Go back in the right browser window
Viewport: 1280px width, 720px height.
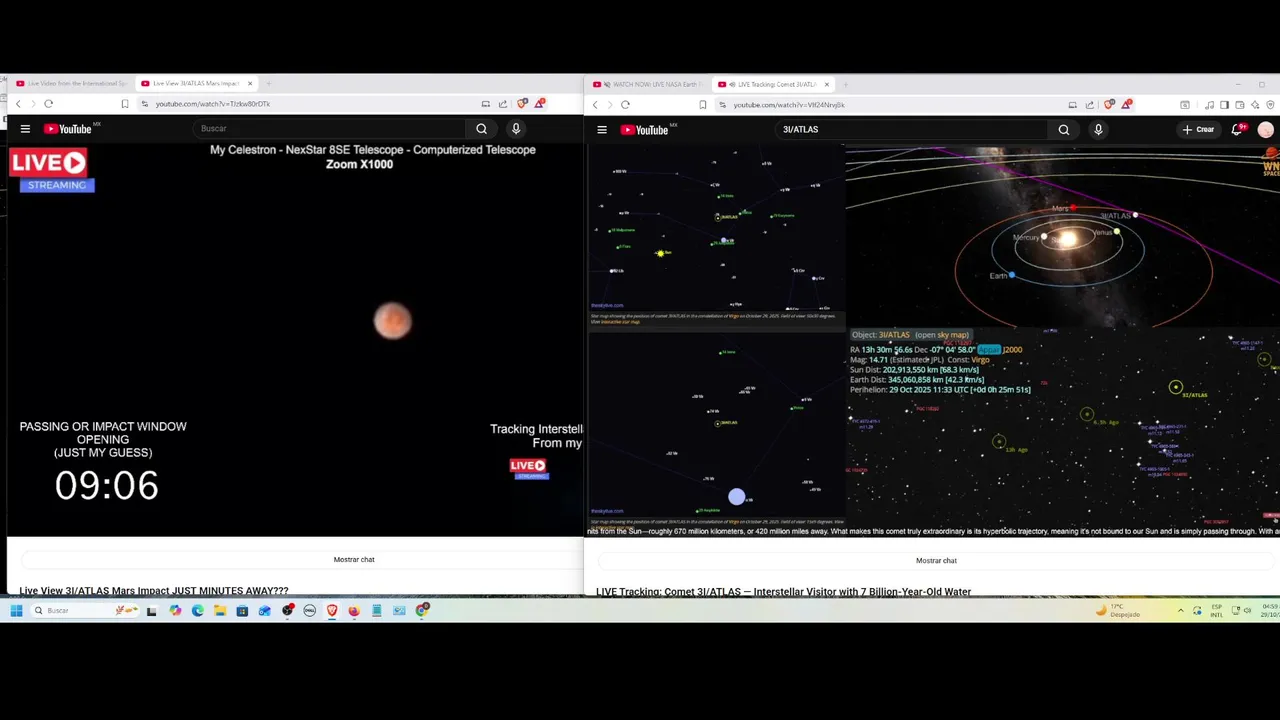[595, 105]
